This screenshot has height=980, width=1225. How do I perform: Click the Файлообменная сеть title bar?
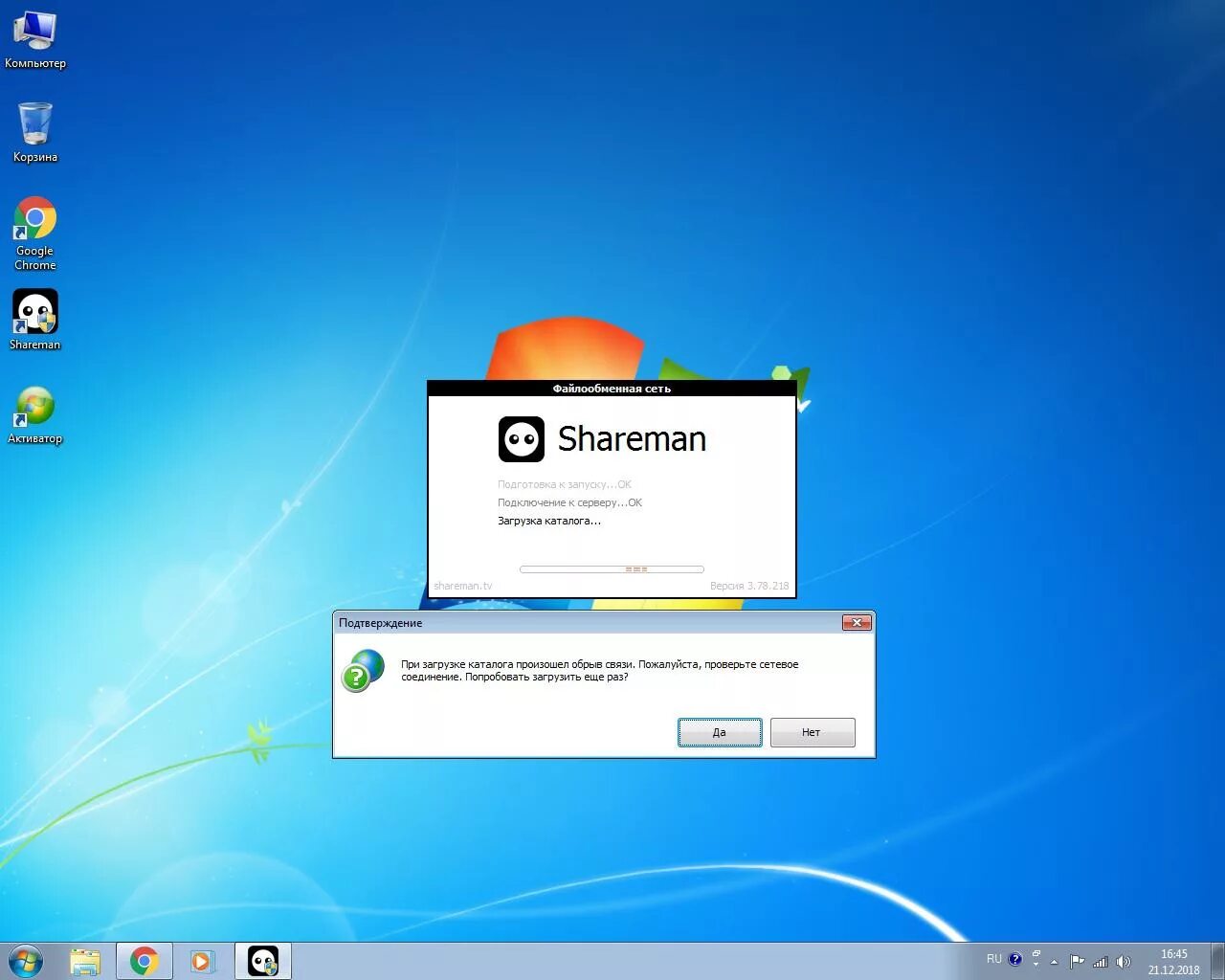click(612, 389)
